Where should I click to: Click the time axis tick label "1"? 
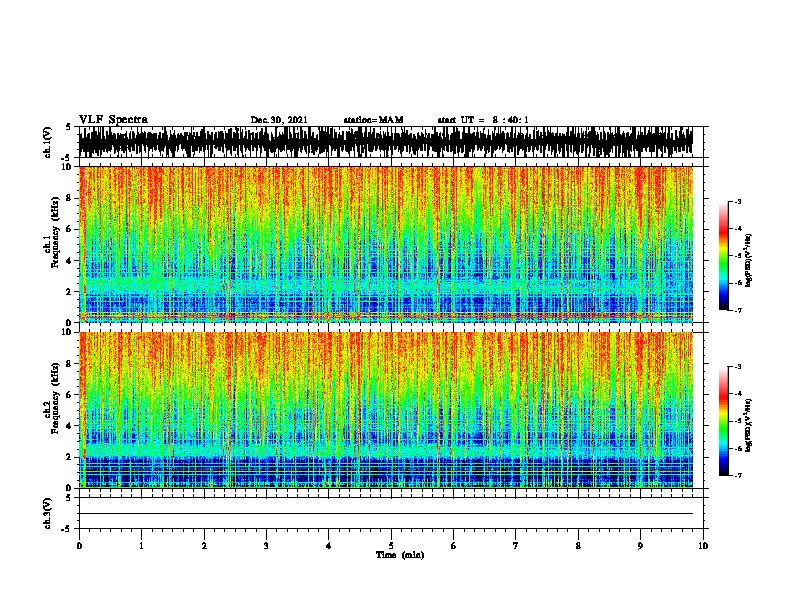point(141,546)
